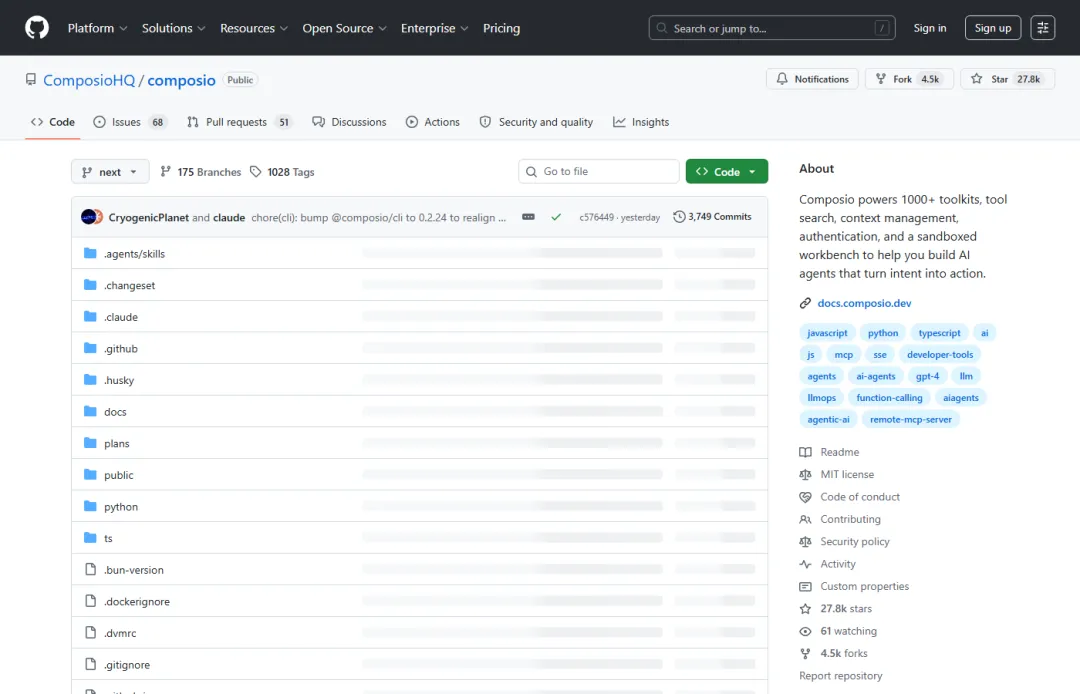Open the latest commit message link
Viewport: 1080px width, 694px height.
click(x=378, y=218)
